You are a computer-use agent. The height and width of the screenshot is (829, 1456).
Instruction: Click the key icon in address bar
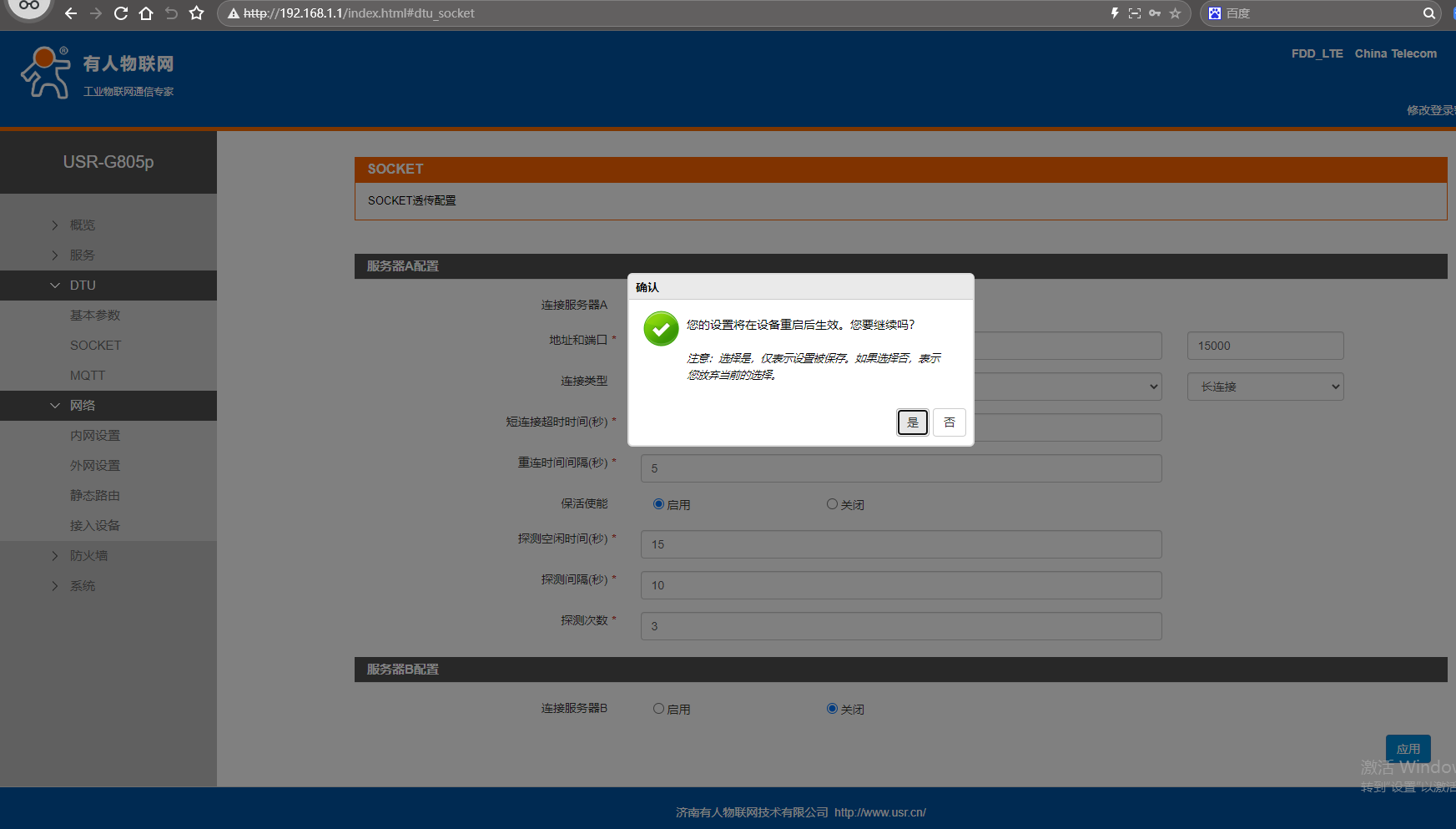pos(1155,13)
